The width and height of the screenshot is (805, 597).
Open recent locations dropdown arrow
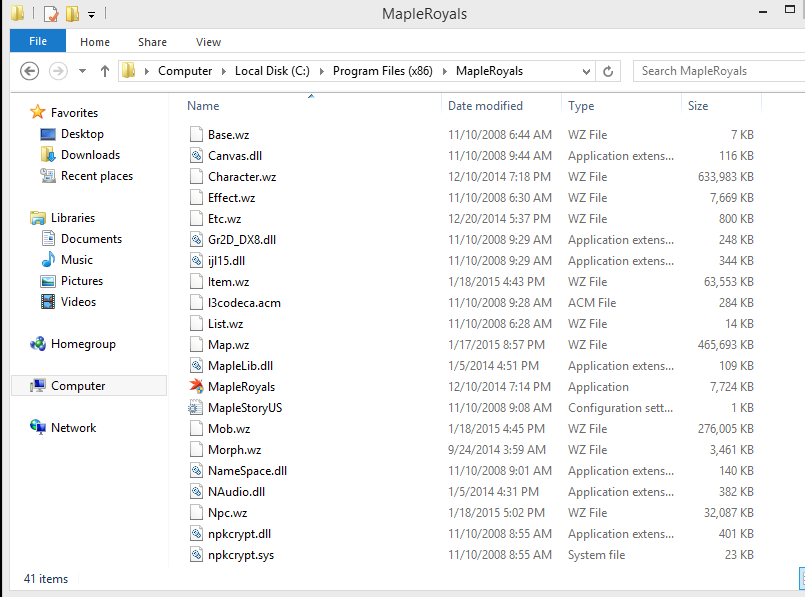[x=82, y=71]
